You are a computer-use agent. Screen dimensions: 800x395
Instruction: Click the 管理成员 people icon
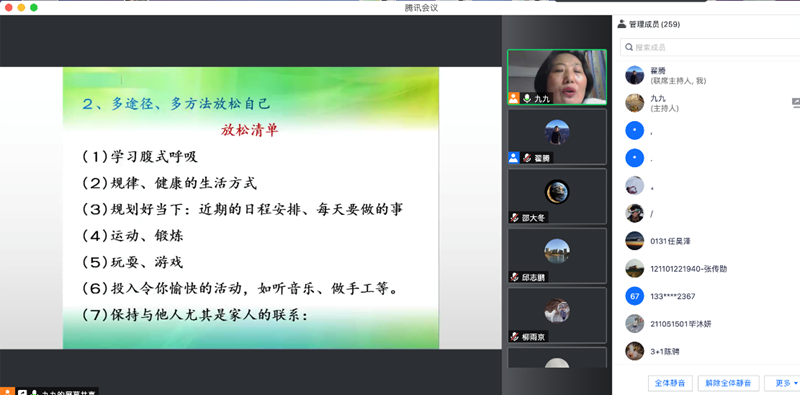[621, 23]
